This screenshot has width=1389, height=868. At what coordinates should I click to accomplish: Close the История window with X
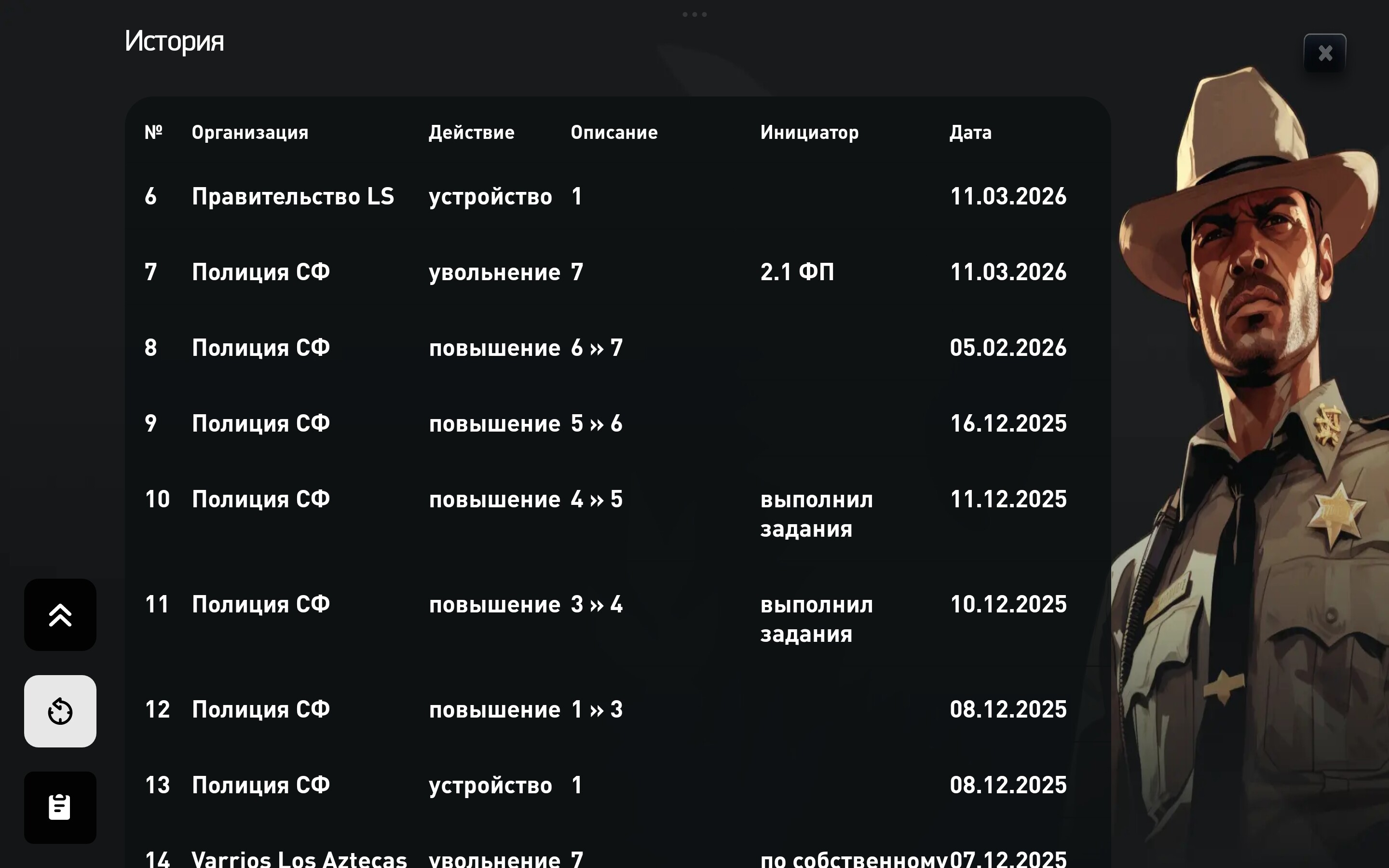pos(1325,54)
